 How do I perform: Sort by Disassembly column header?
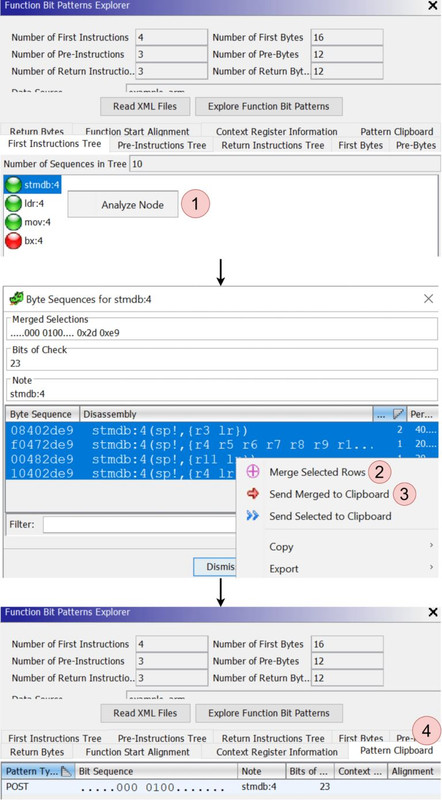point(226,414)
